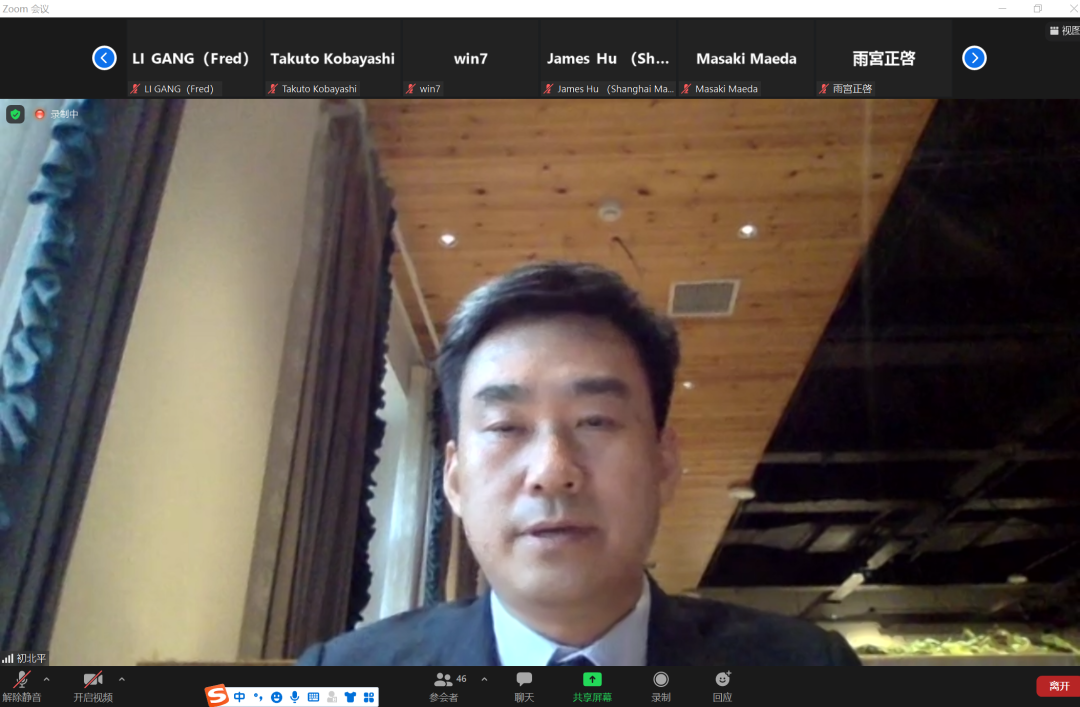The width and height of the screenshot is (1080, 707).
Task: Start recording with the 录制 icon
Action: pyautogui.click(x=661, y=680)
